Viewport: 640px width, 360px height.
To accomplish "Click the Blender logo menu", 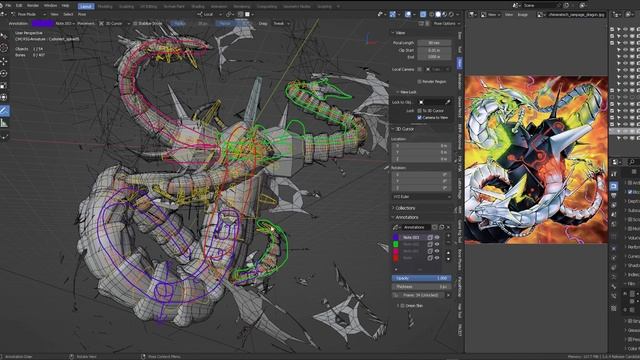I will tap(2, 6).
